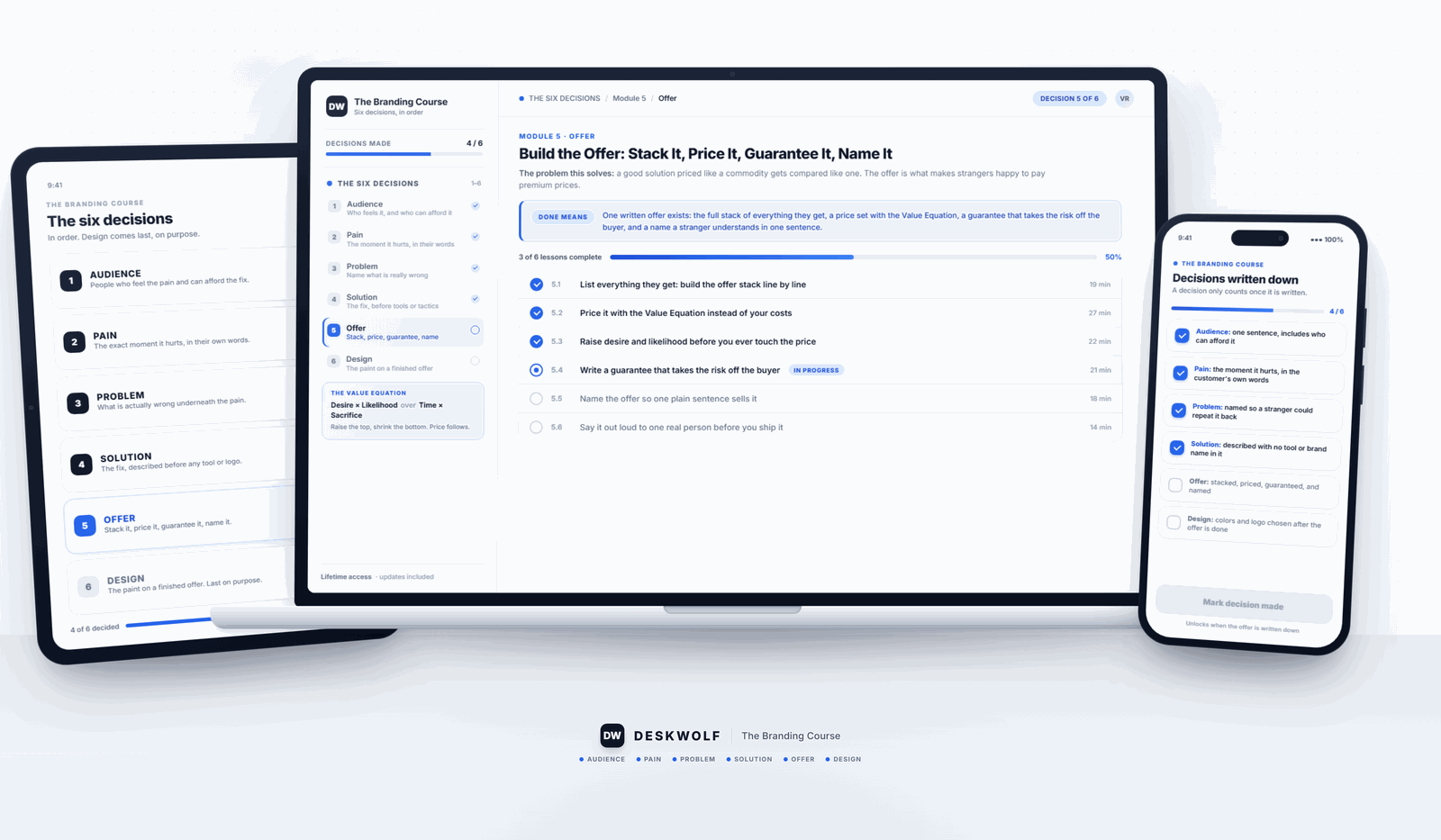Select number 6 Design tile on tablet

[88, 587]
